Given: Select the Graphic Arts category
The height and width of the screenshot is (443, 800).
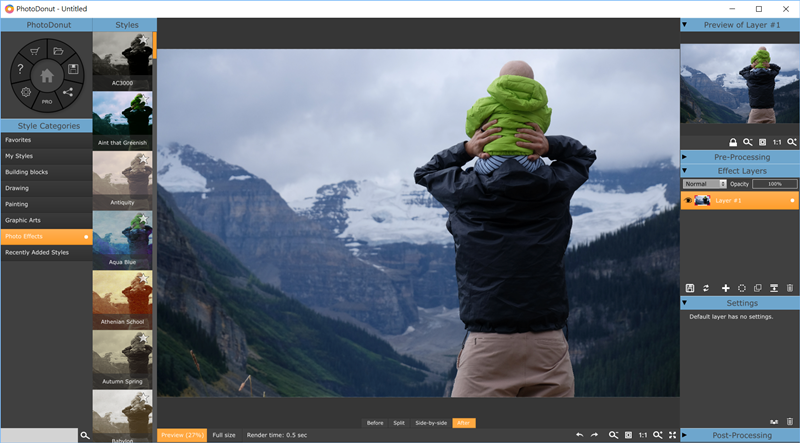Looking at the screenshot, I should [x=46, y=220].
